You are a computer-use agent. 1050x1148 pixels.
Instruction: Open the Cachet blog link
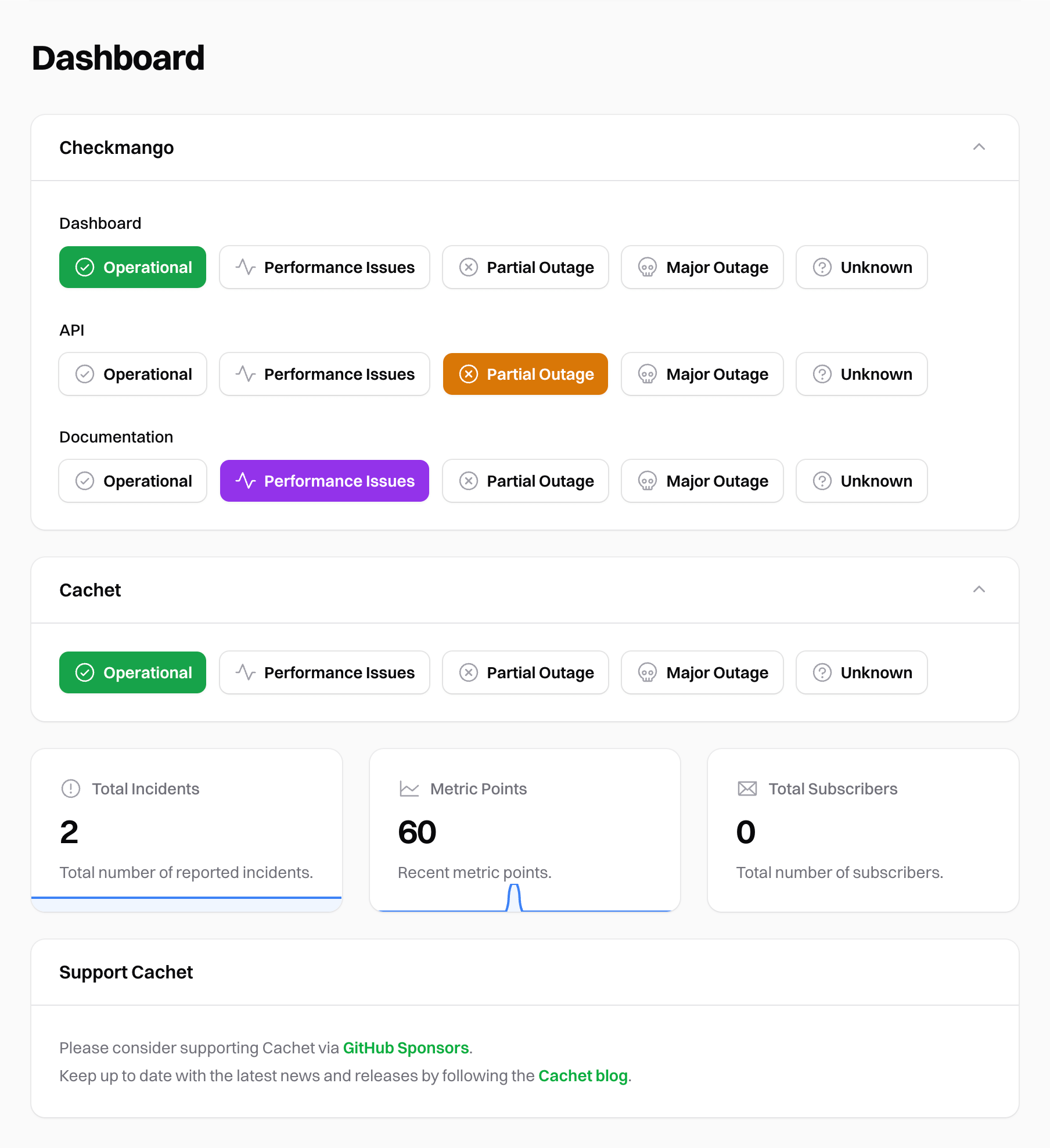point(583,1075)
